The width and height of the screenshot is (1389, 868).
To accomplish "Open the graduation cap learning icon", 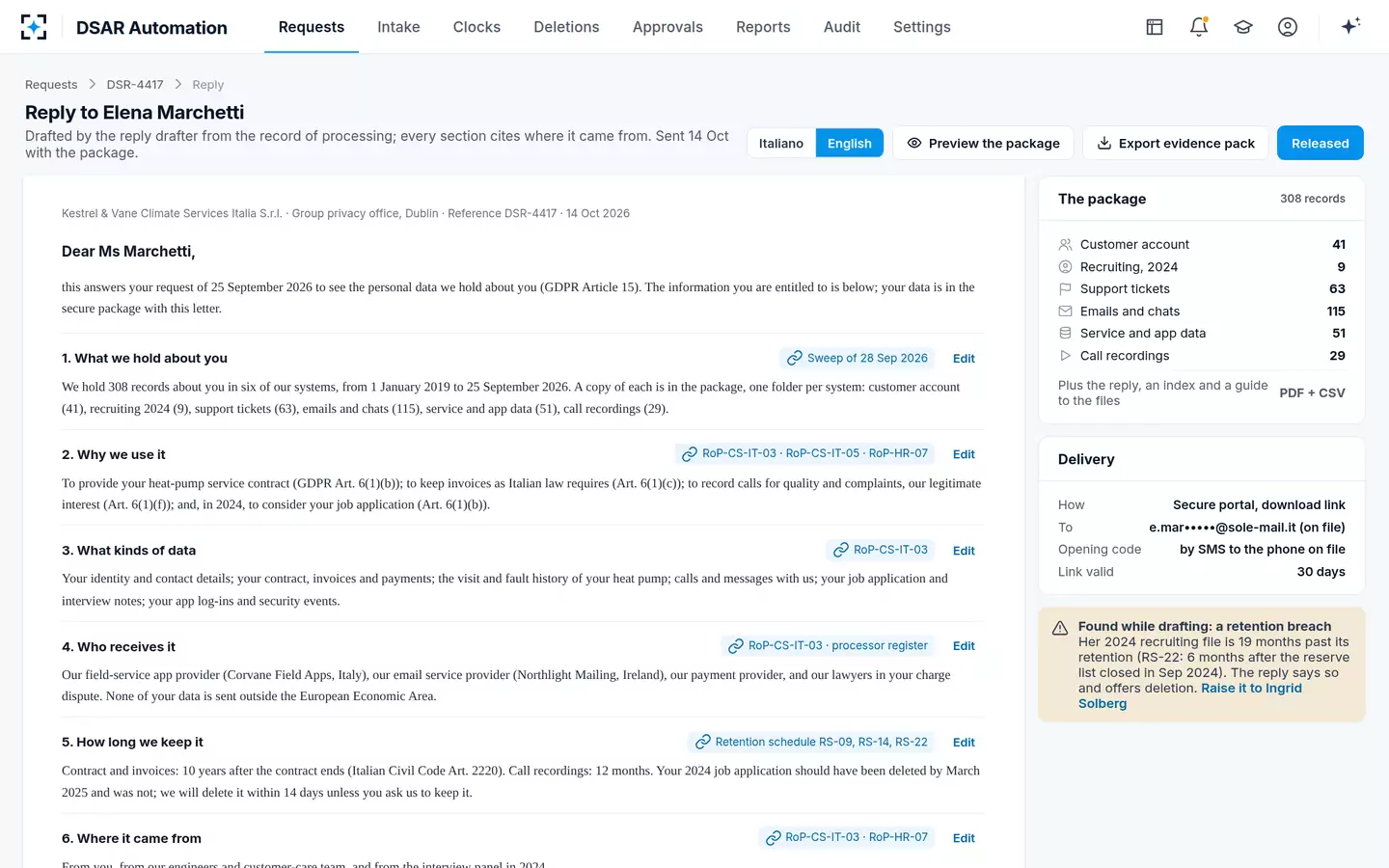I will (1243, 27).
